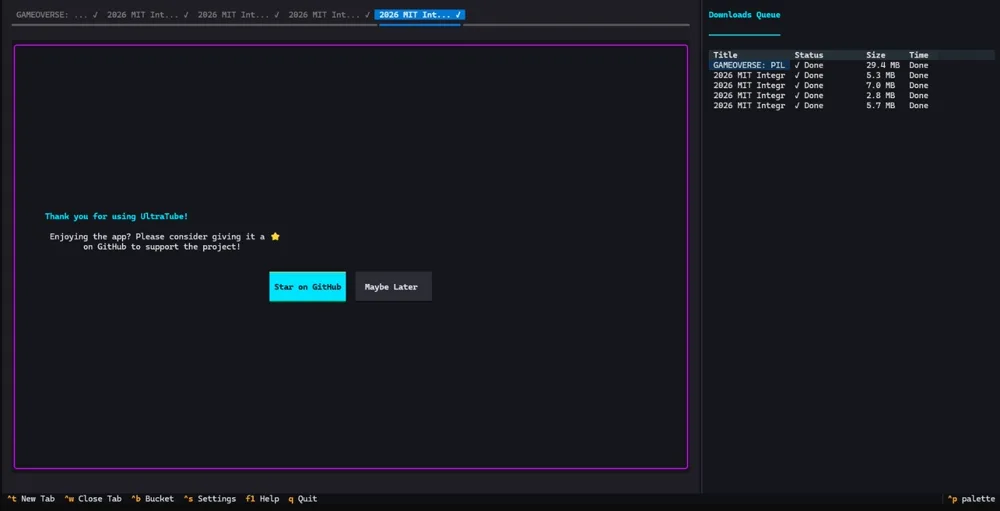Screen dimensions: 1000x511
Task: Select the 29.4 MB size cell
Action: coord(883,65)
